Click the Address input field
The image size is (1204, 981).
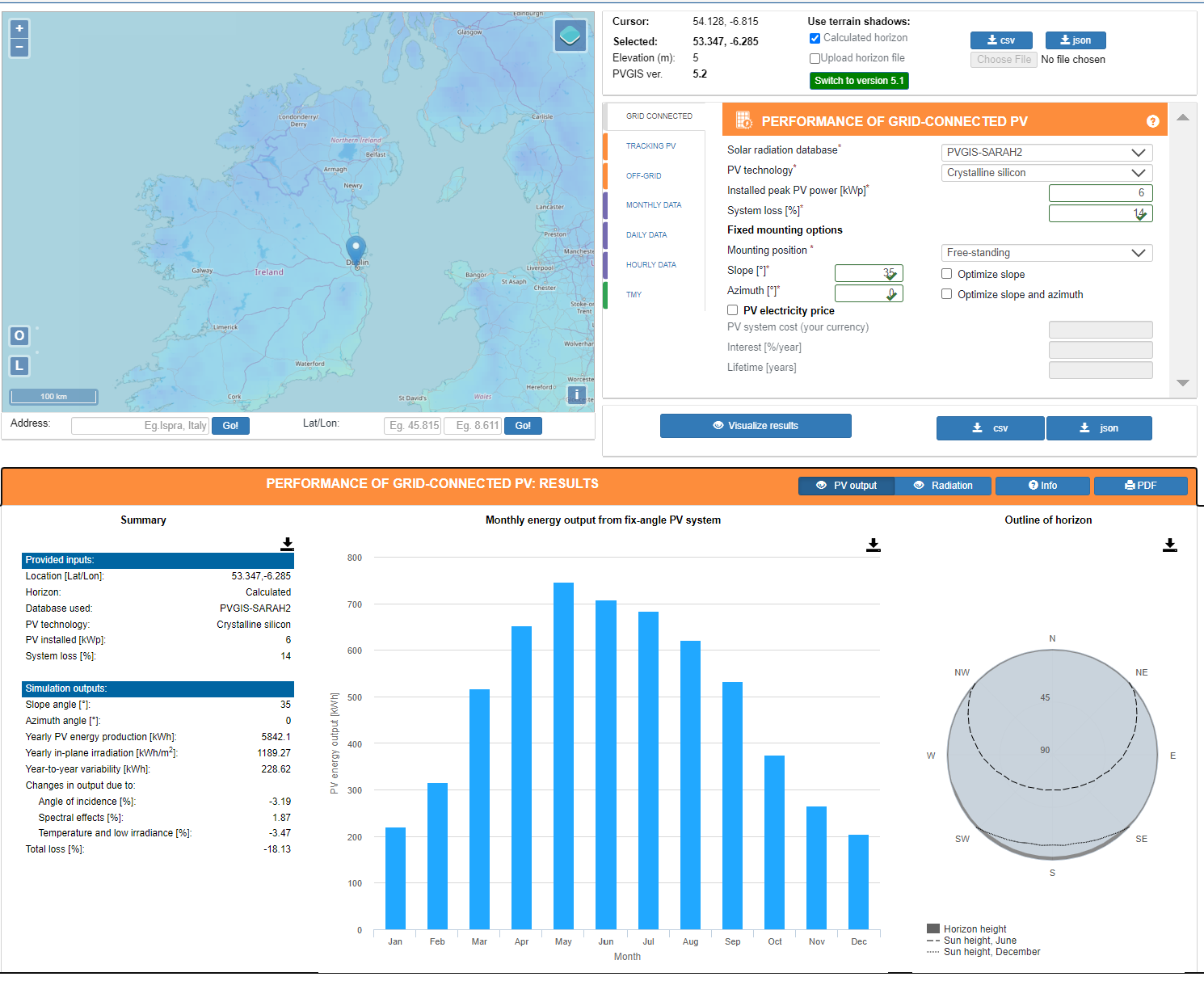coord(140,426)
